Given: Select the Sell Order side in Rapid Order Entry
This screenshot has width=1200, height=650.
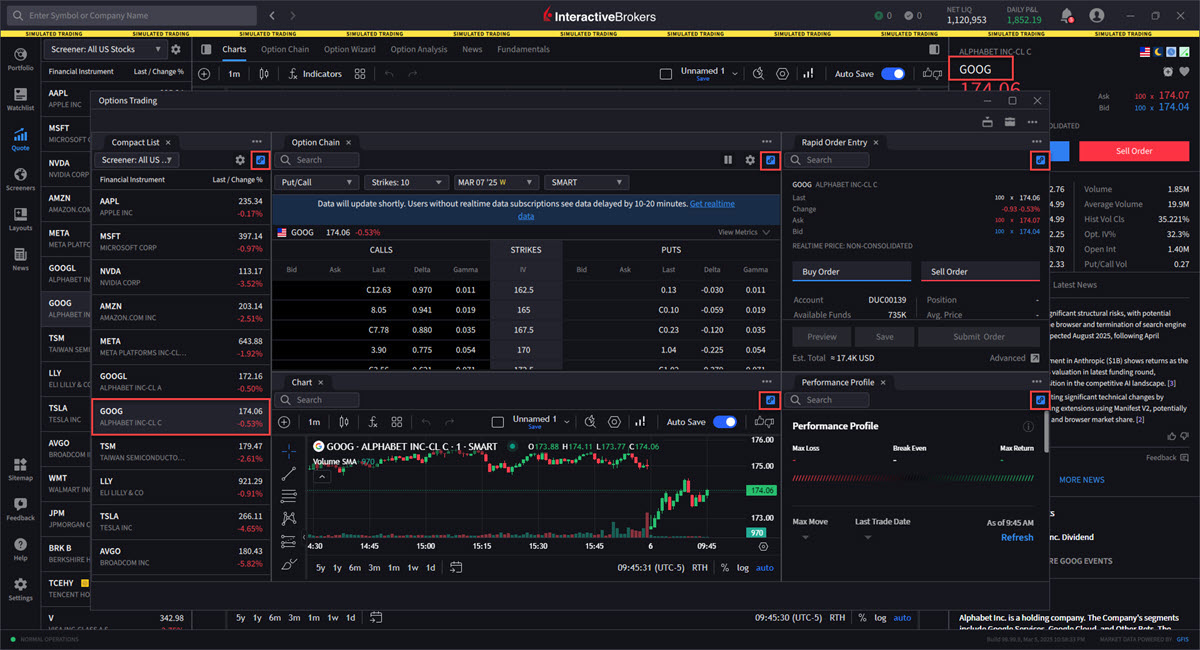Looking at the screenshot, I should click(x=981, y=271).
